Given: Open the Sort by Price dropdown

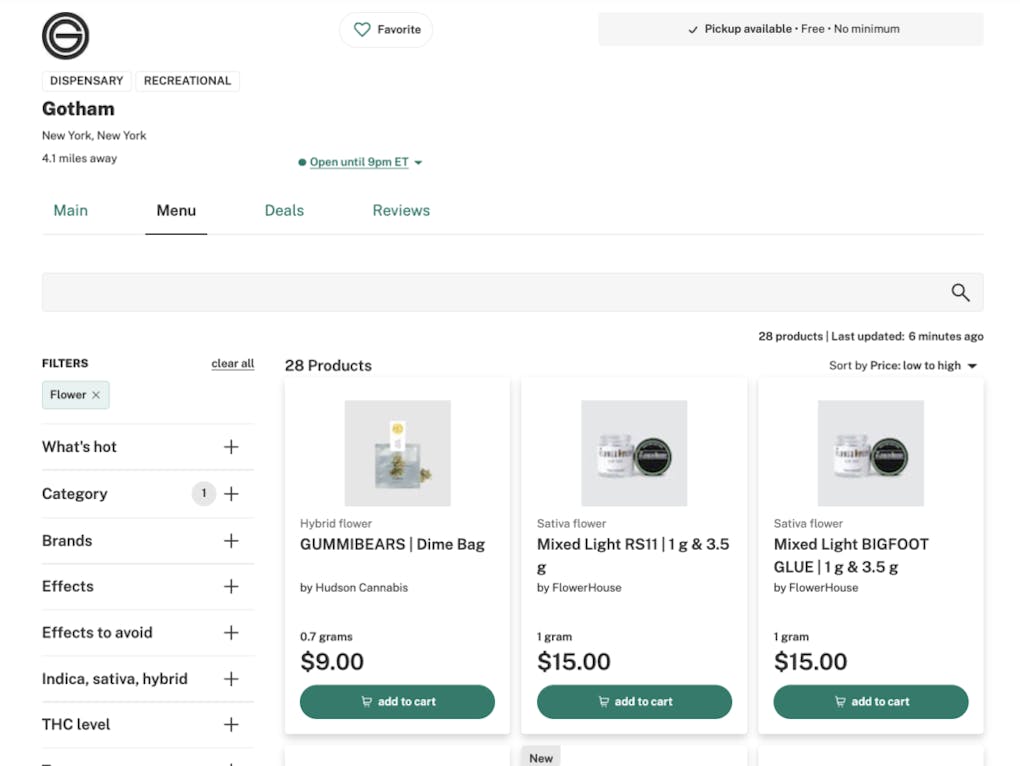Looking at the screenshot, I should 902,366.
